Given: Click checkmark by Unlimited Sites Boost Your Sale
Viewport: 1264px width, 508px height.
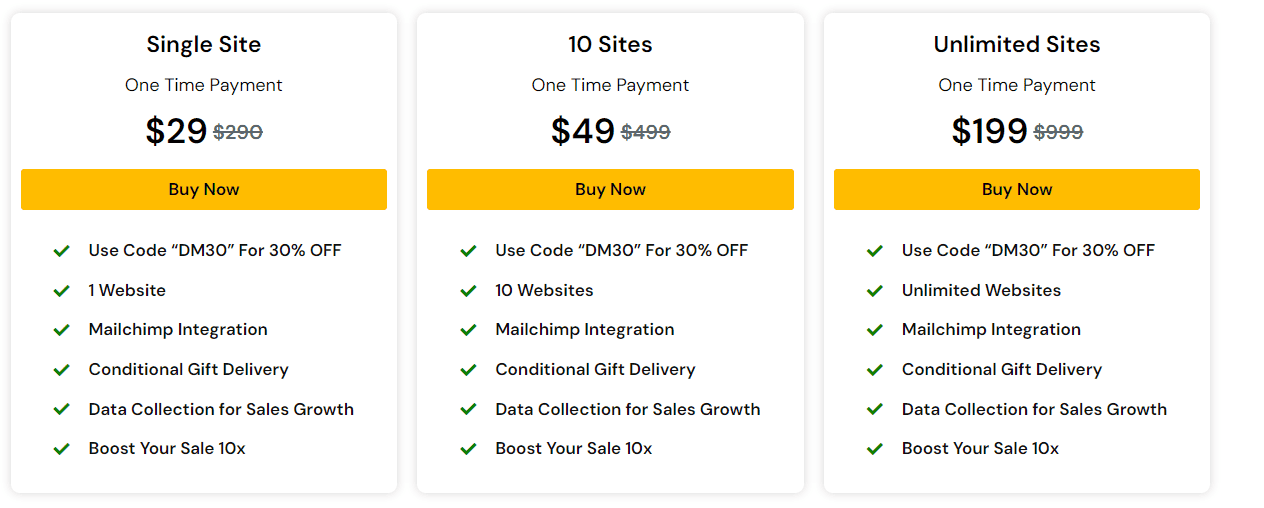Looking at the screenshot, I should pos(875,449).
